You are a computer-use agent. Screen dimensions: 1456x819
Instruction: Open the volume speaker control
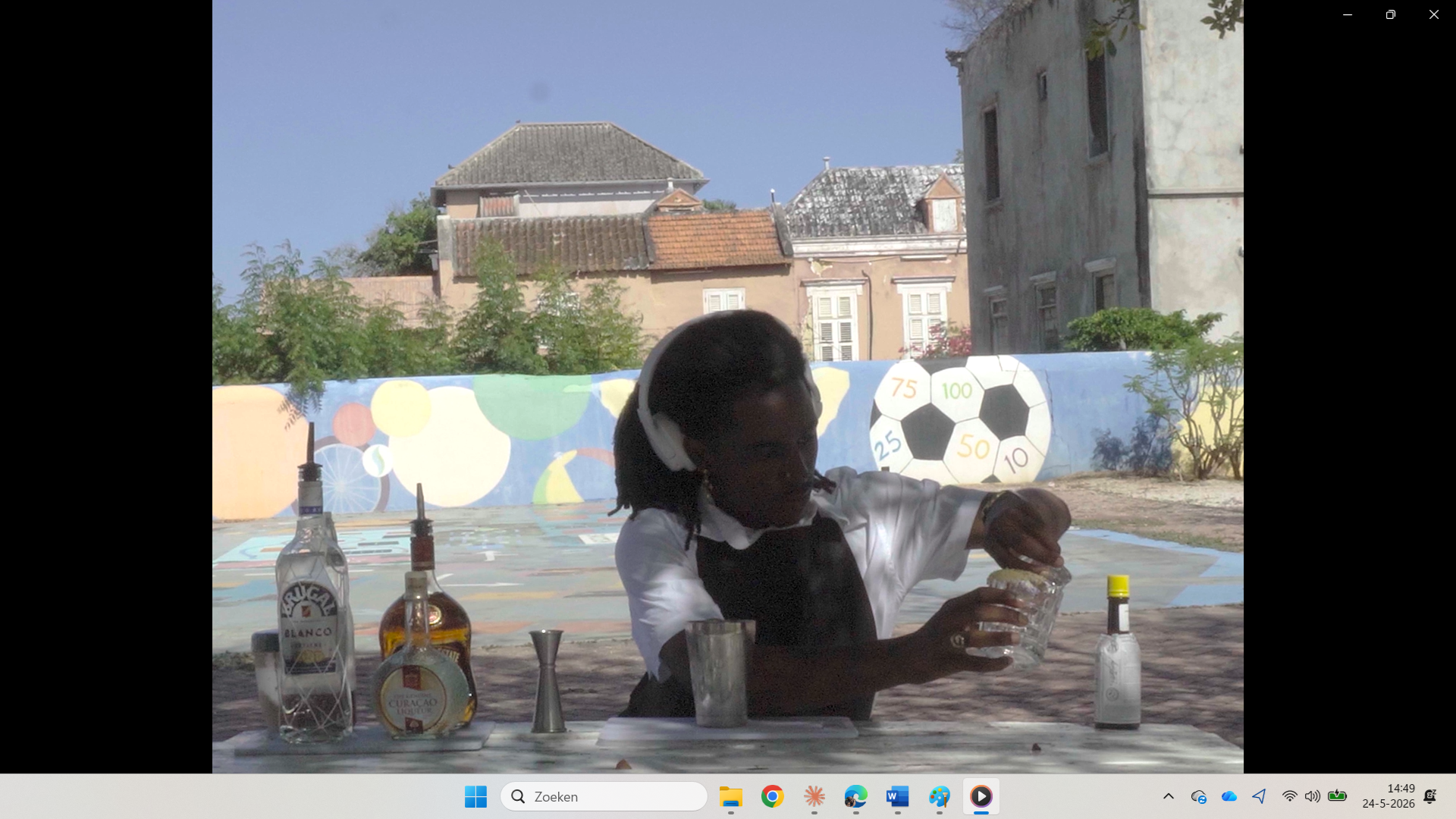[x=1313, y=796]
